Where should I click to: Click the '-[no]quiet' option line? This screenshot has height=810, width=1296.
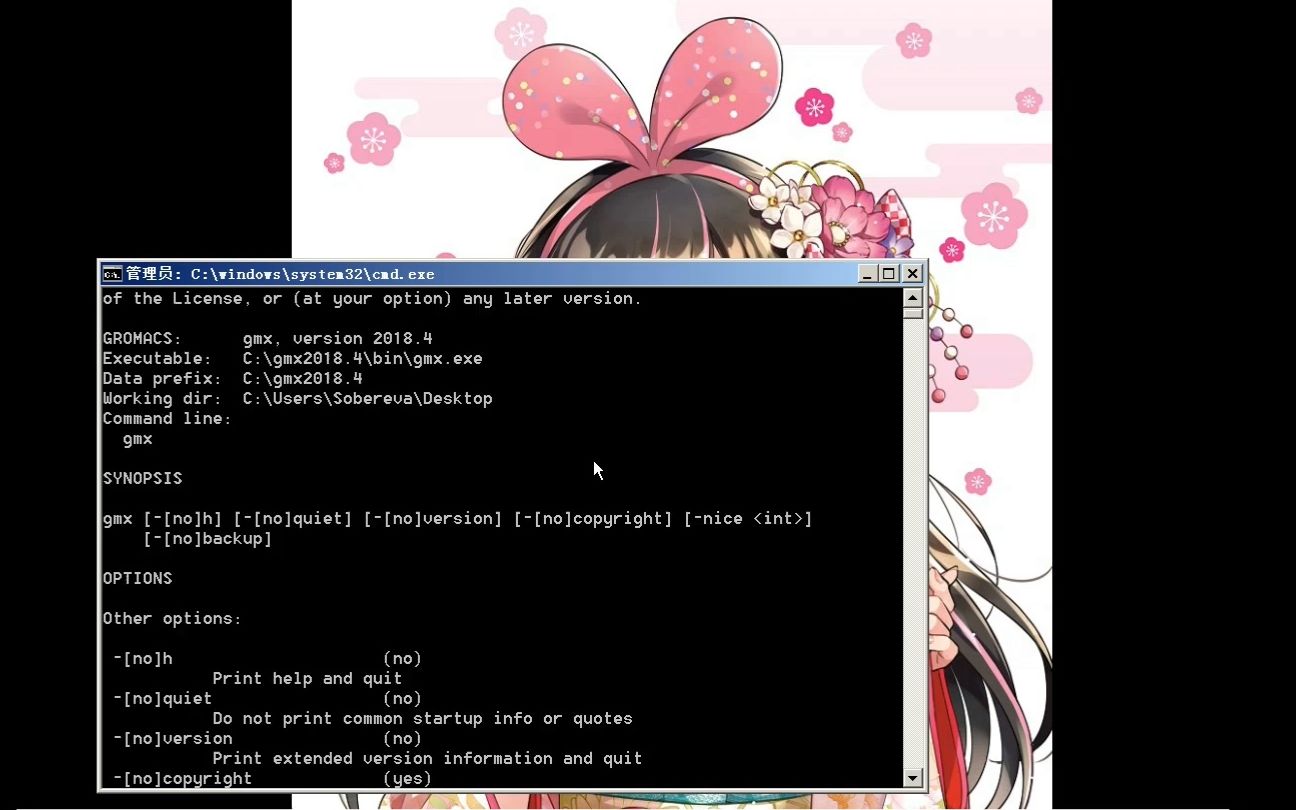pyautogui.click(x=267, y=699)
